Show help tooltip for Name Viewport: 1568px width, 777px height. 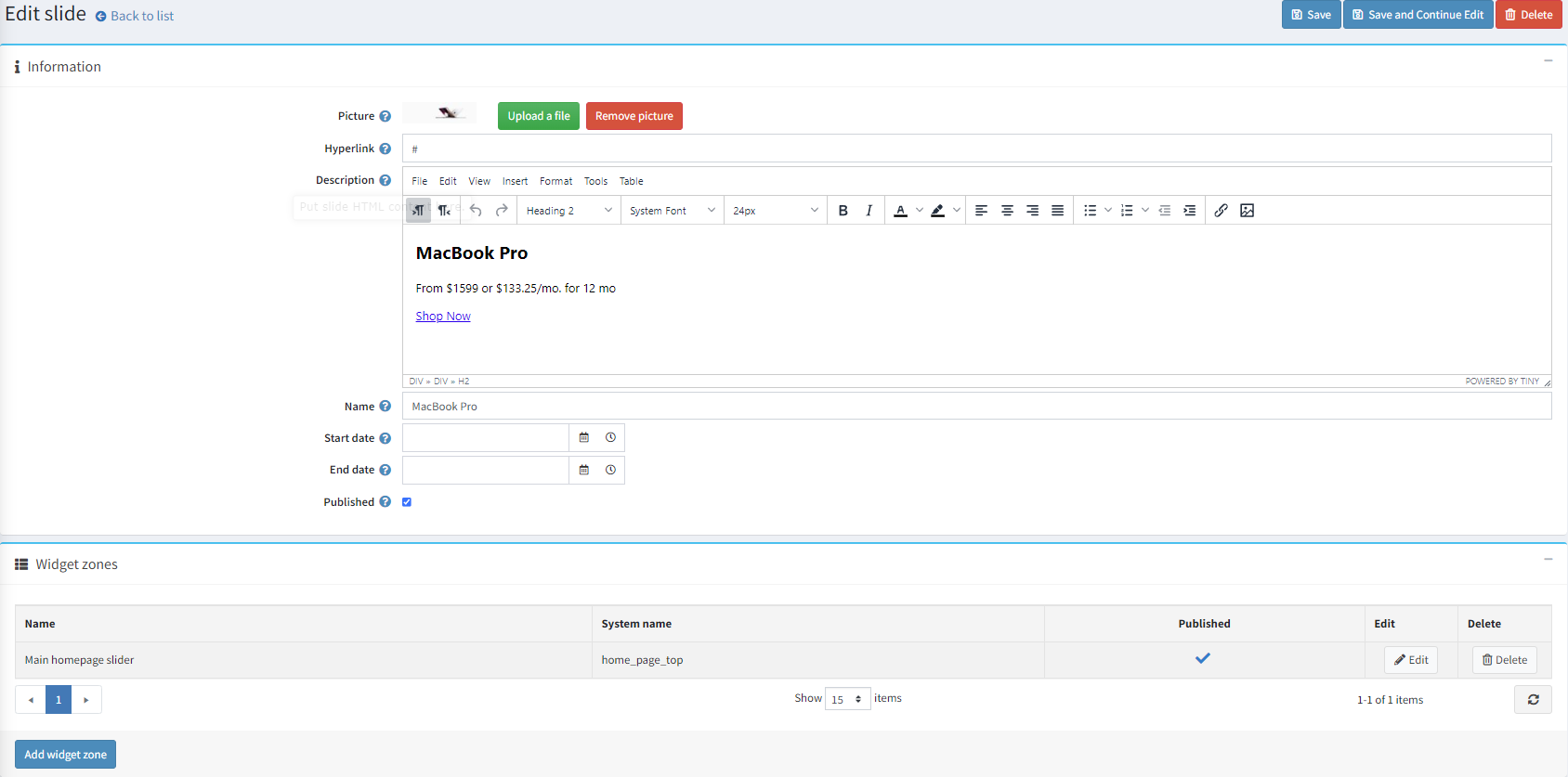tap(385, 407)
